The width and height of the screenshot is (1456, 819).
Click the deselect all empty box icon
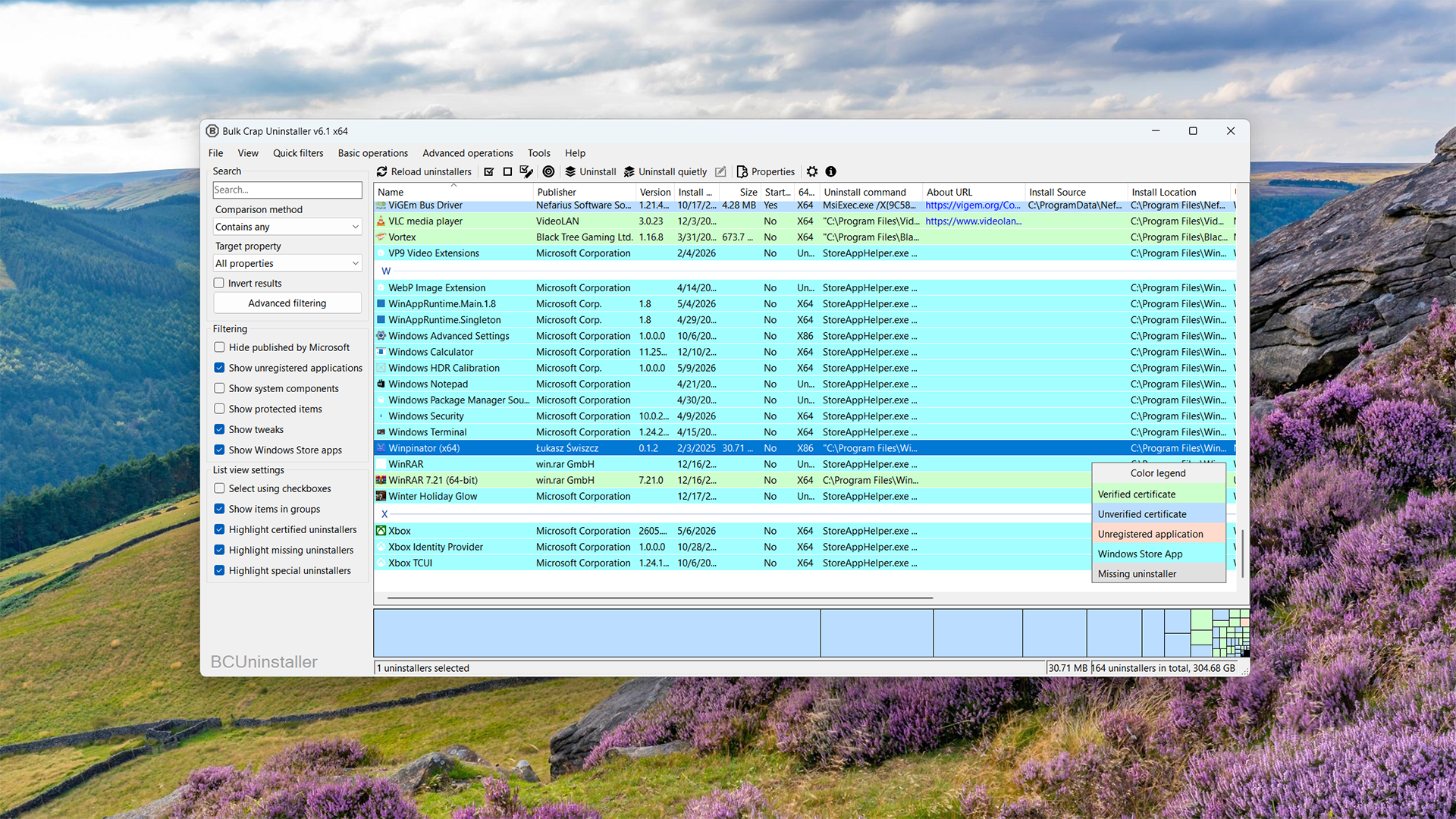tap(507, 171)
